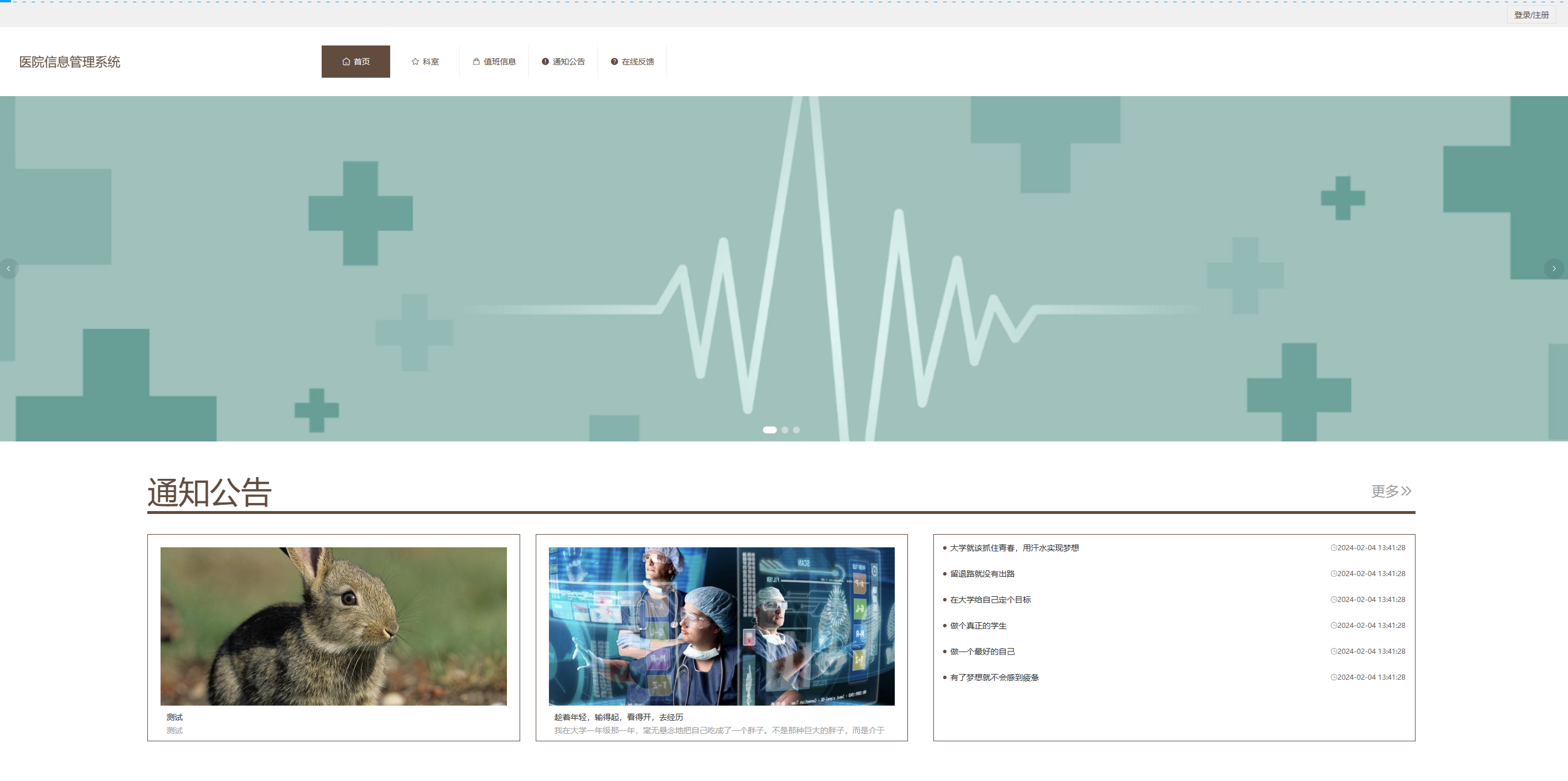
Task: Click the clock icon beside first announcement date
Action: [1333, 548]
